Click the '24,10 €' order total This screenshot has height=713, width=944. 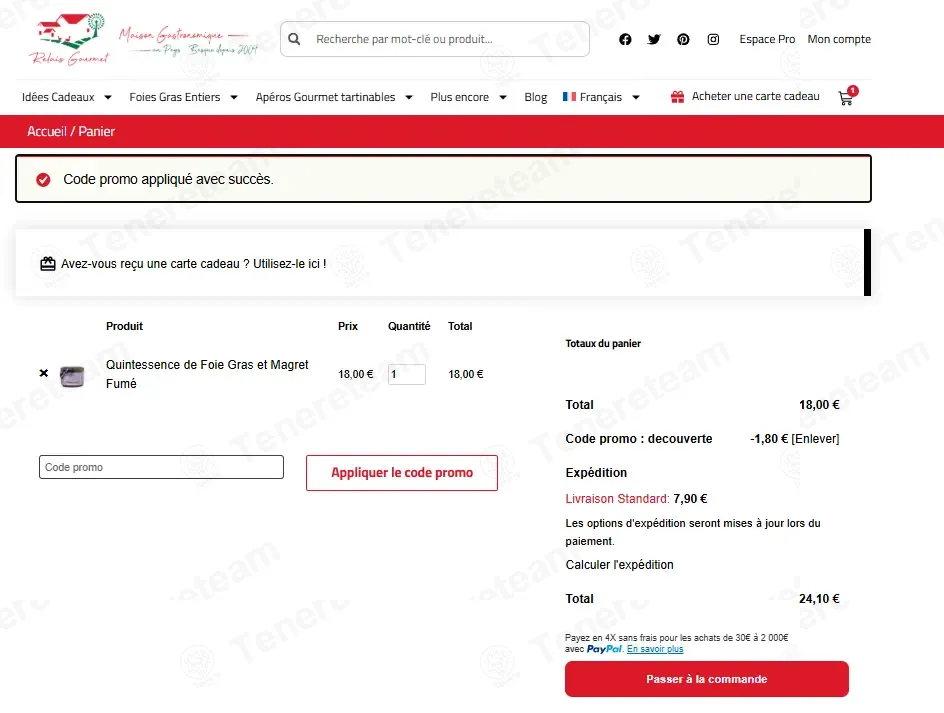coord(819,599)
